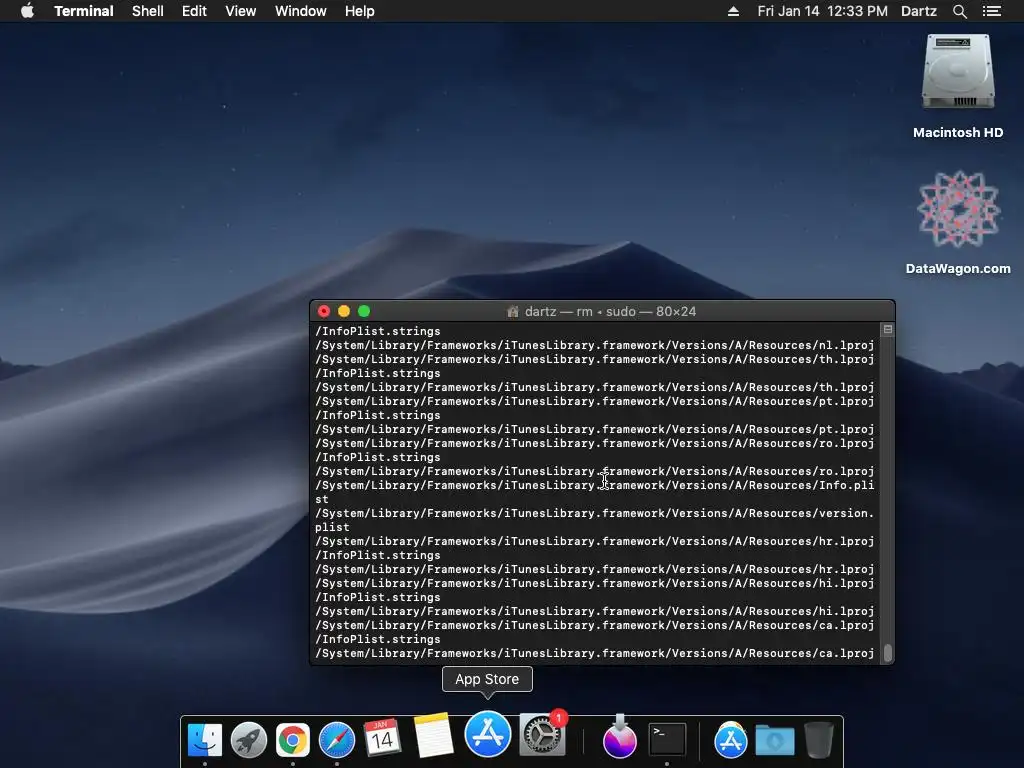The width and height of the screenshot is (1024, 768).
Task: Click the line ending in Resources/version.
Action: click(594, 513)
